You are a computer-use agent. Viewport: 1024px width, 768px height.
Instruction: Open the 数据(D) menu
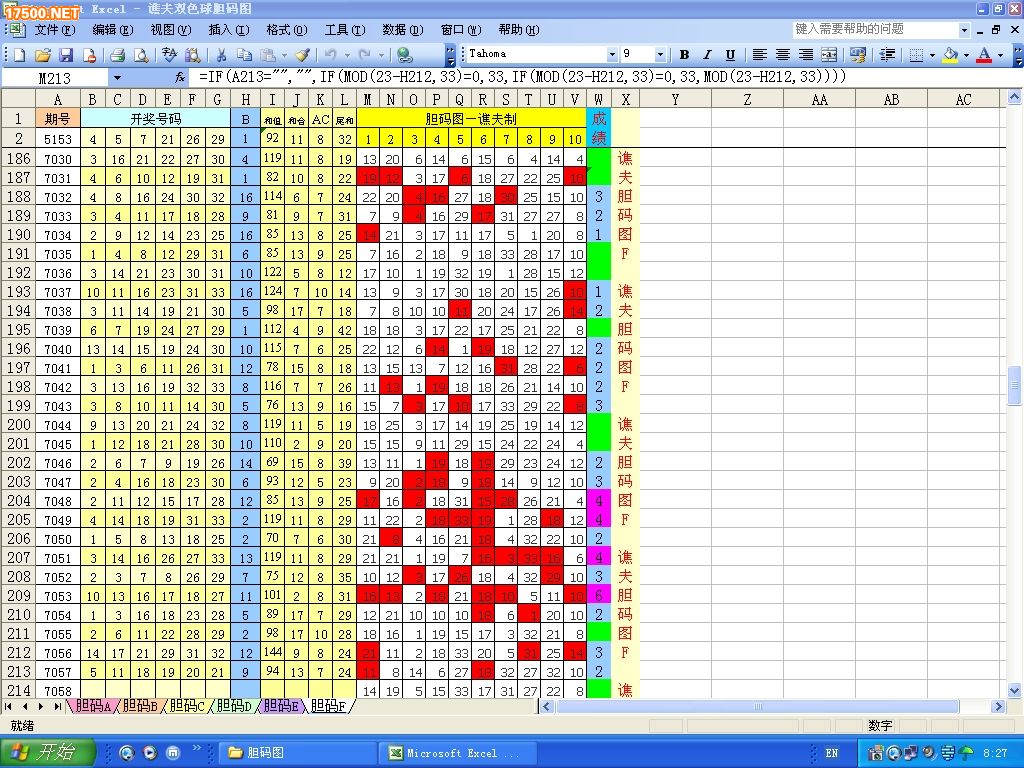[x=402, y=30]
